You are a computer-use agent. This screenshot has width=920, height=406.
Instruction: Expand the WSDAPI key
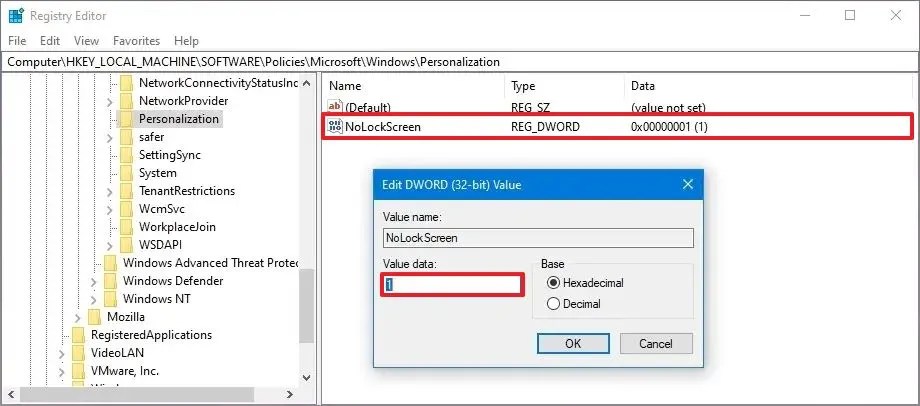(110, 245)
